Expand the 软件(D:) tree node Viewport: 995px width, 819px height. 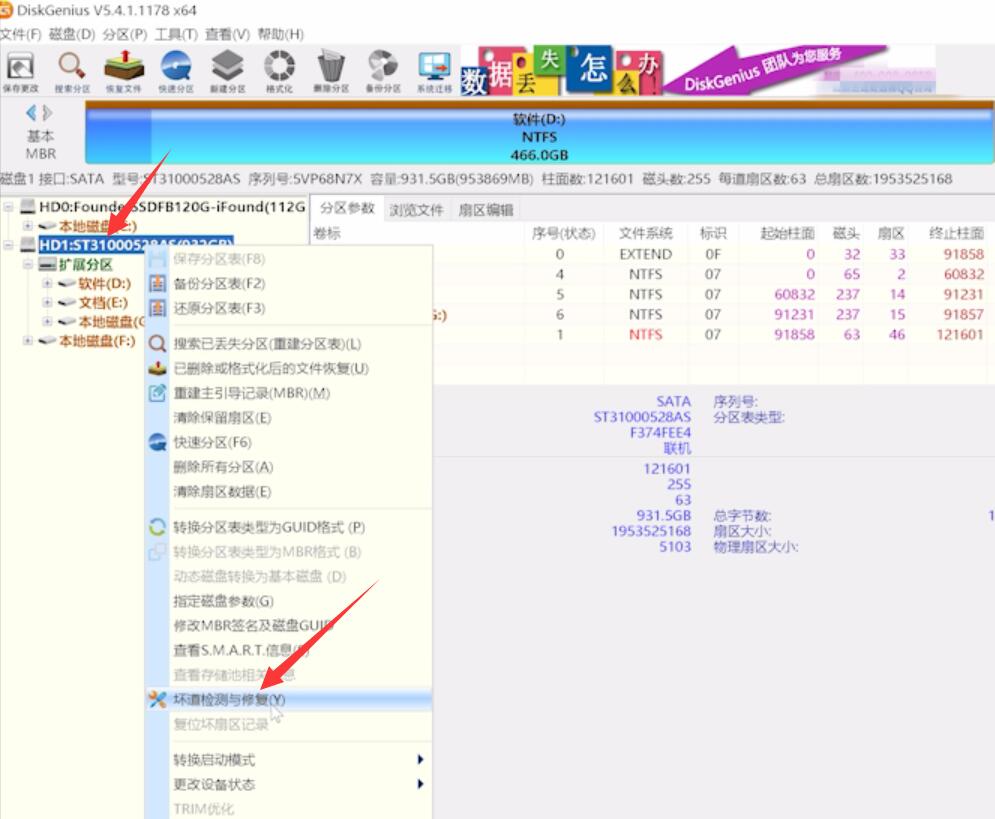coord(48,283)
